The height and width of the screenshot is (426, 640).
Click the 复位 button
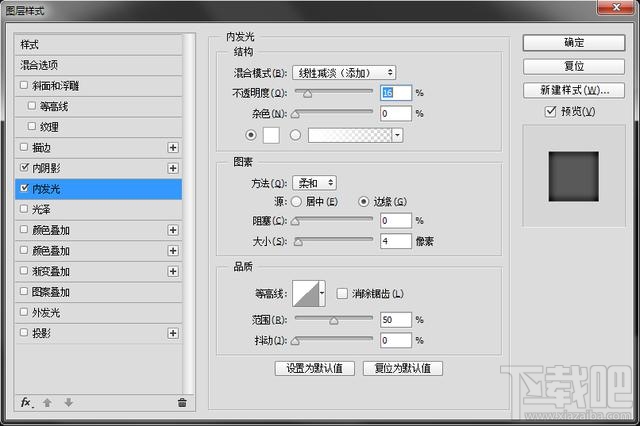pos(574,67)
